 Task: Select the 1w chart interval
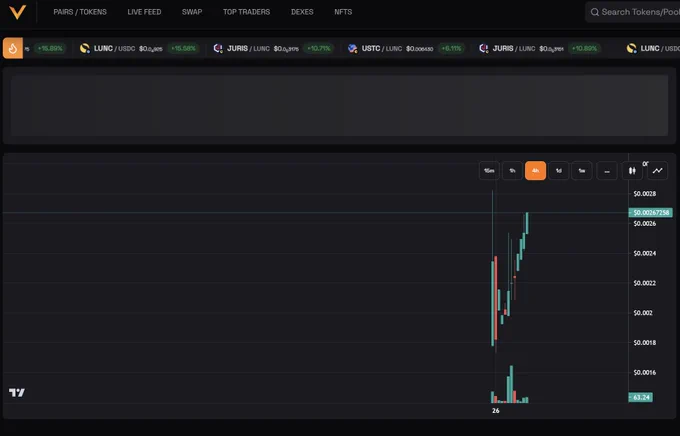[x=582, y=170]
